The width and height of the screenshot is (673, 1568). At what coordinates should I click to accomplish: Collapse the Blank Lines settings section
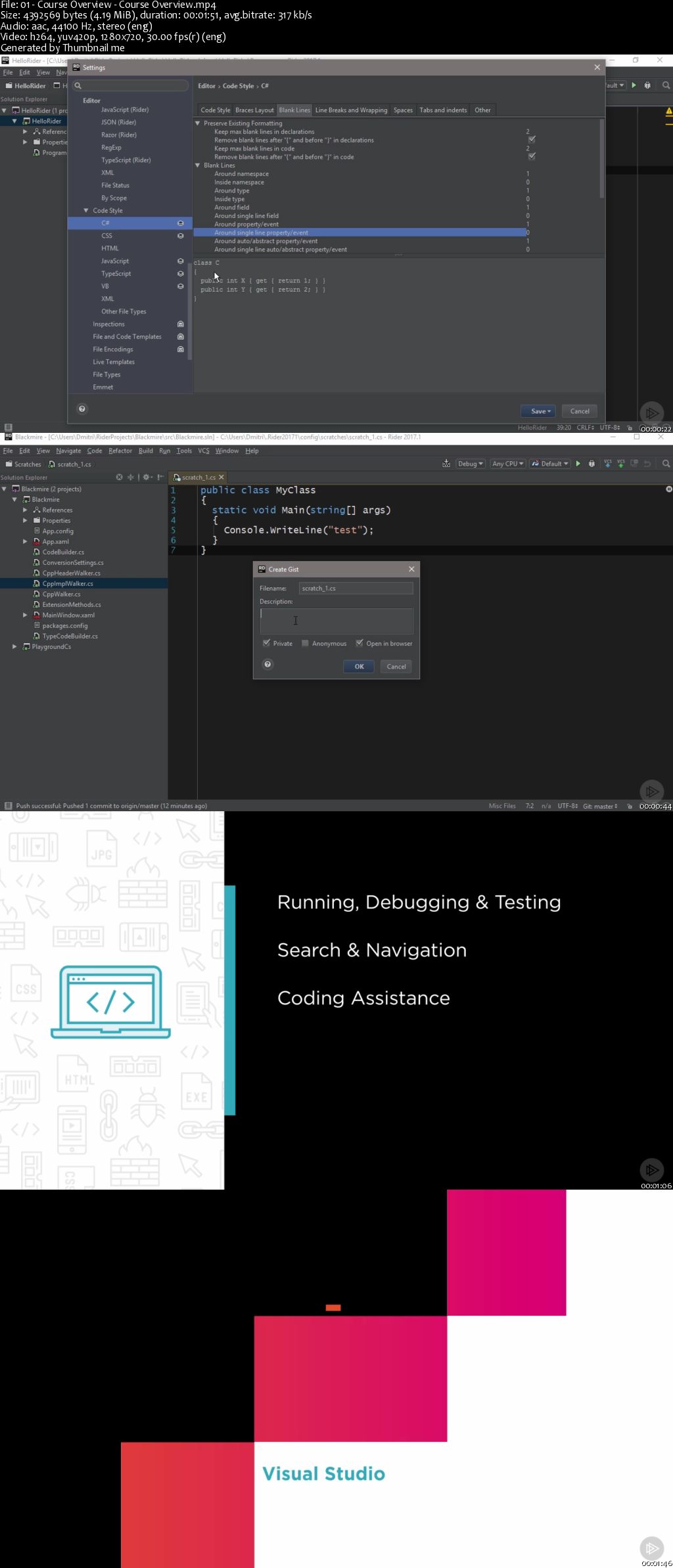click(197, 166)
